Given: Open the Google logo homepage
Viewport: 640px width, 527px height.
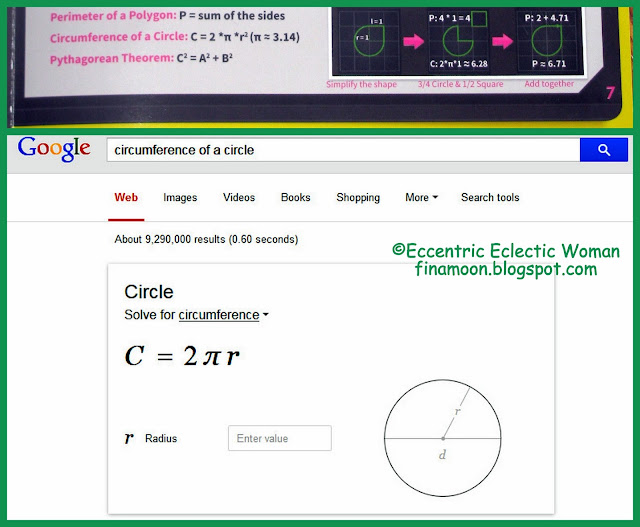Looking at the screenshot, I should coord(54,148).
